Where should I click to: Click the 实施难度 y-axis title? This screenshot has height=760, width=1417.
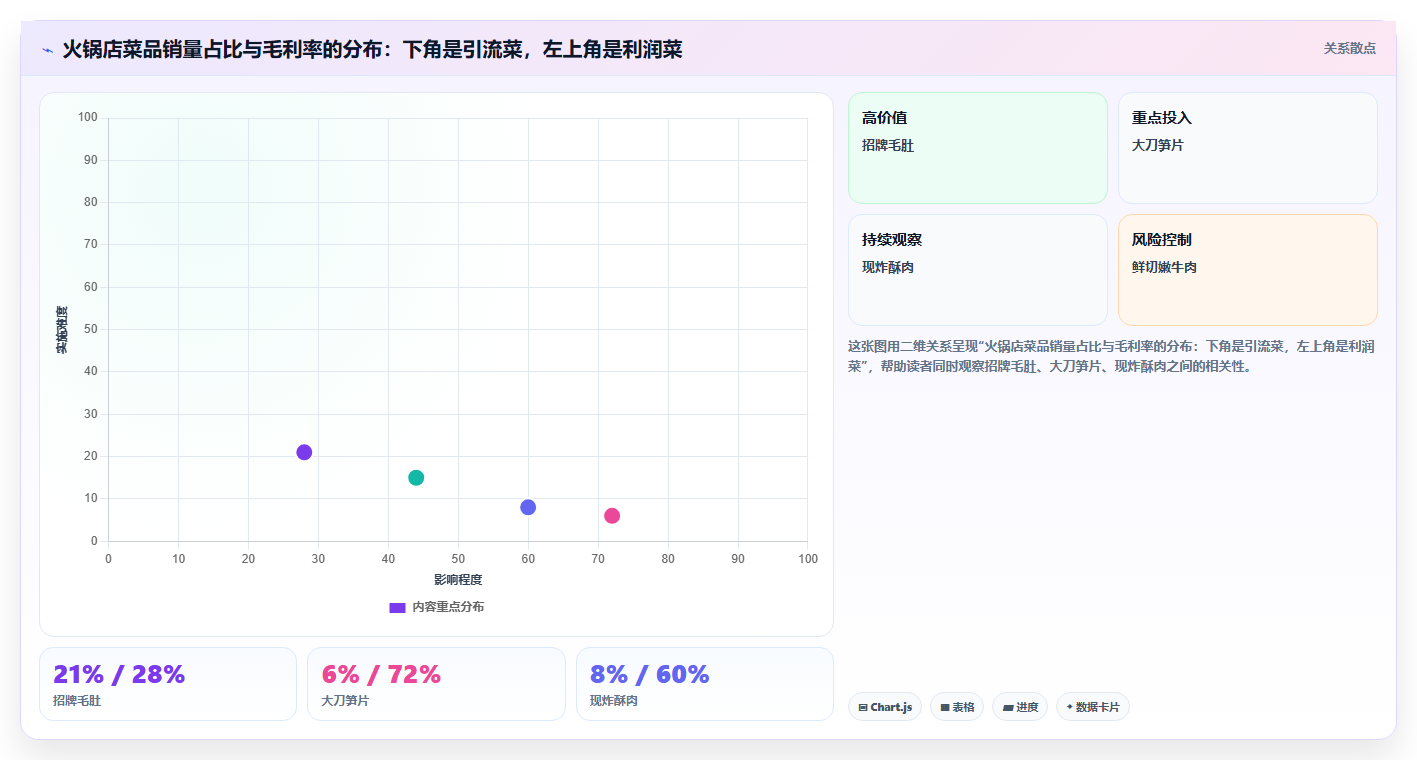click(x=62, y=330)
